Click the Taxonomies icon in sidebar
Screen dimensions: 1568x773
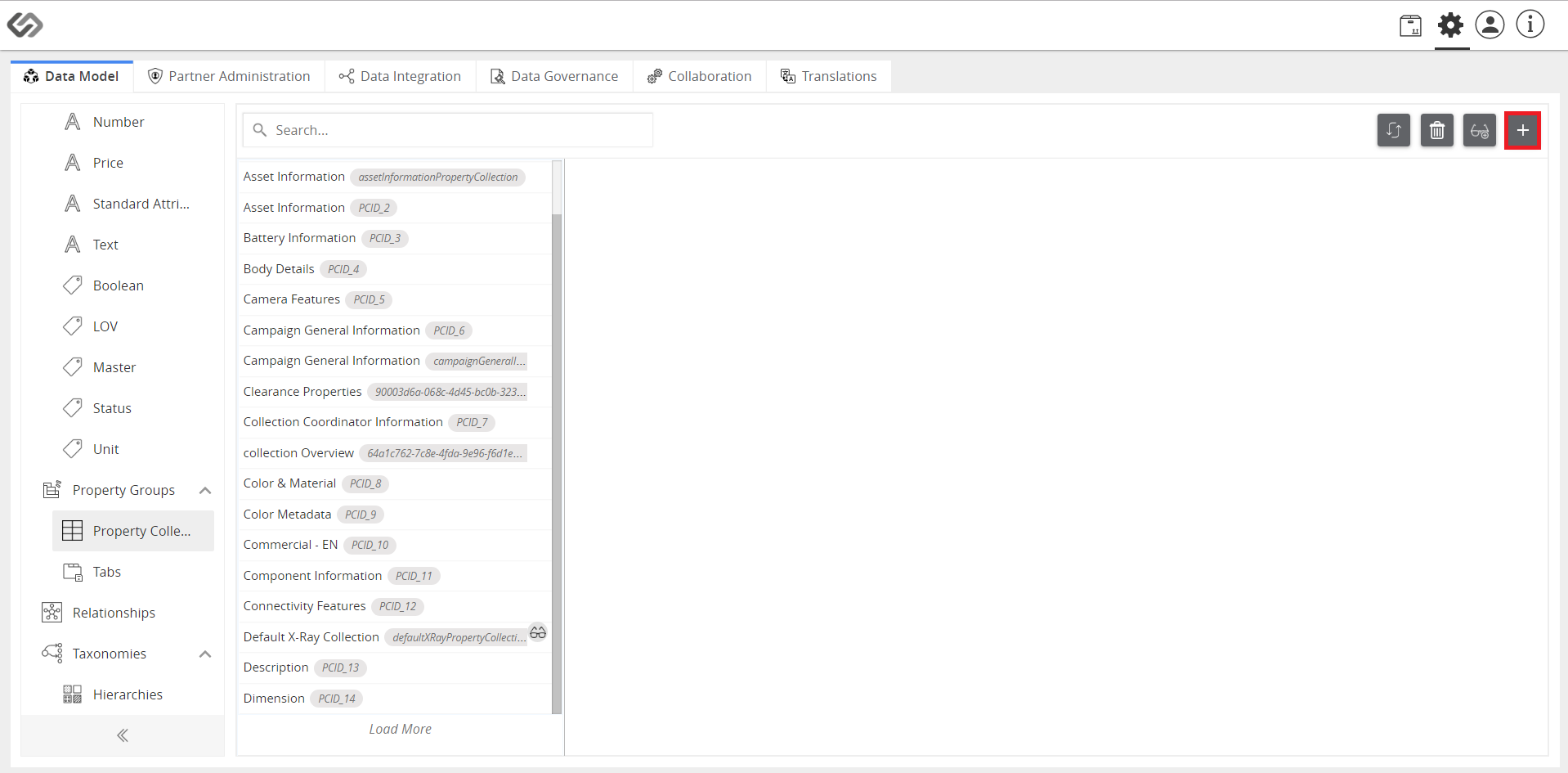tap(52, 653)
